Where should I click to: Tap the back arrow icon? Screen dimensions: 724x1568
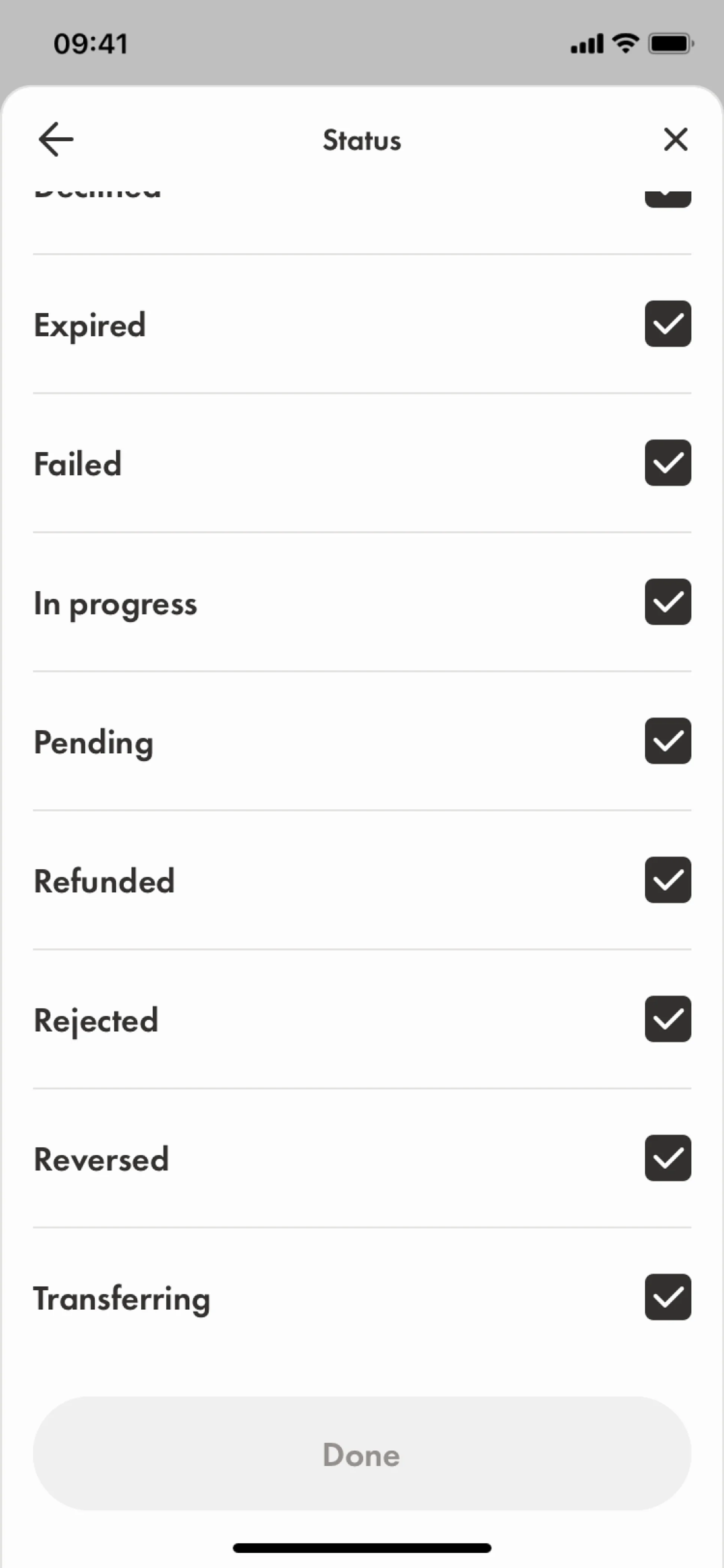coord(56,140)
